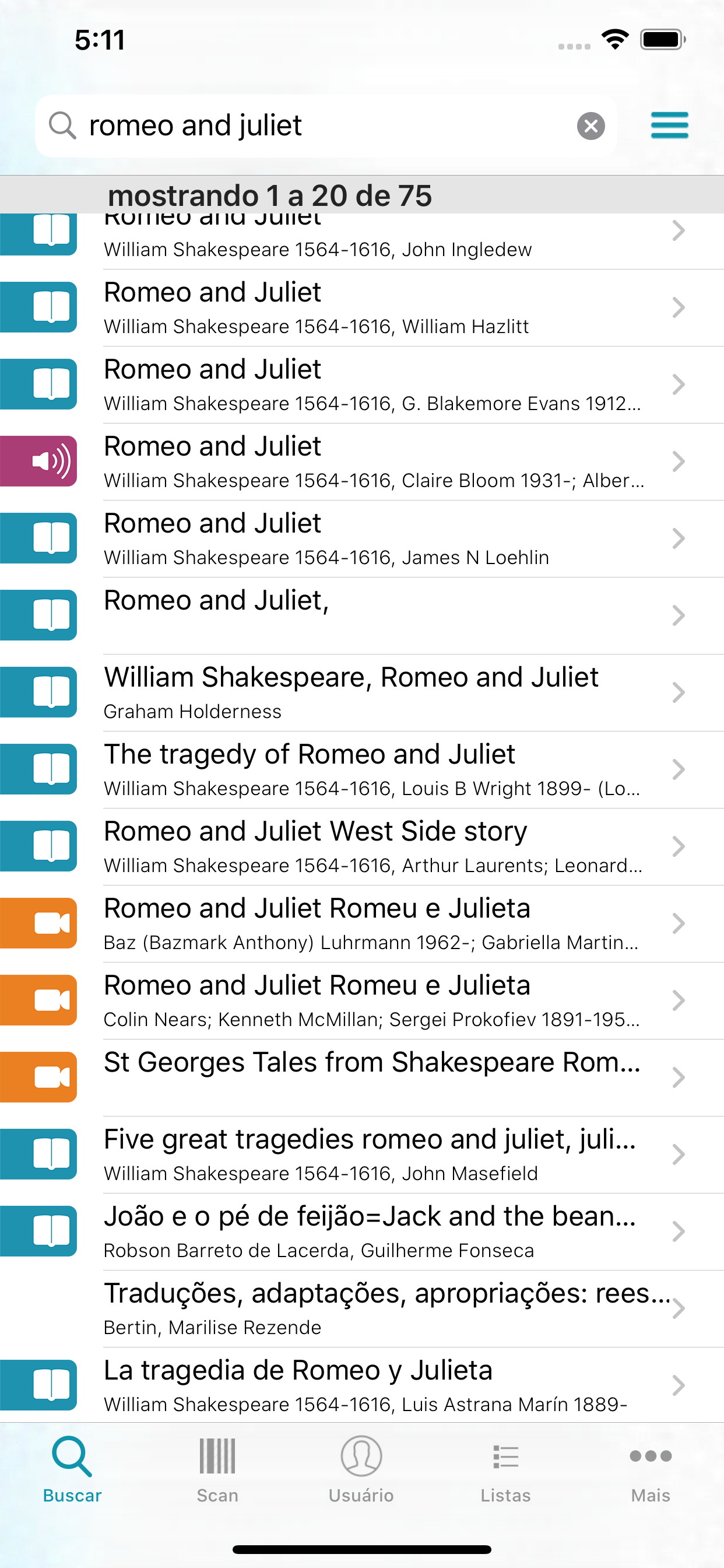Open Colin Nears result chevron
The image size is (724, 1568).
click(679, 1000)
